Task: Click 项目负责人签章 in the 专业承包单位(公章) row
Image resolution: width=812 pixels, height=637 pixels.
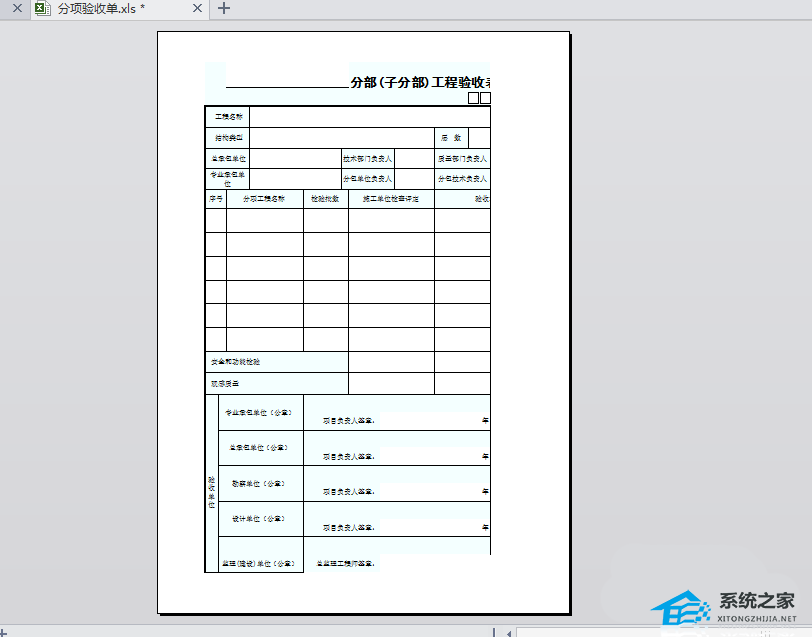Action: click(349, 421)
